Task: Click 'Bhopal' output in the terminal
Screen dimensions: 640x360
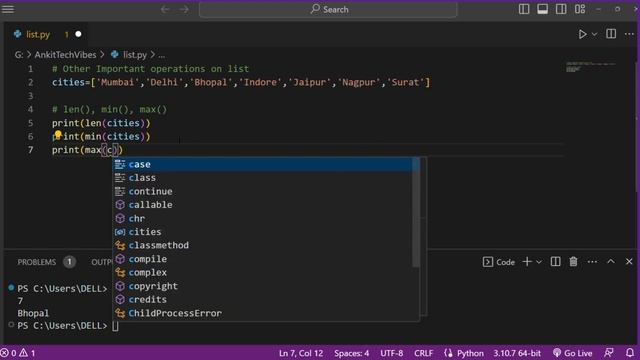Action: pos(33,313)
